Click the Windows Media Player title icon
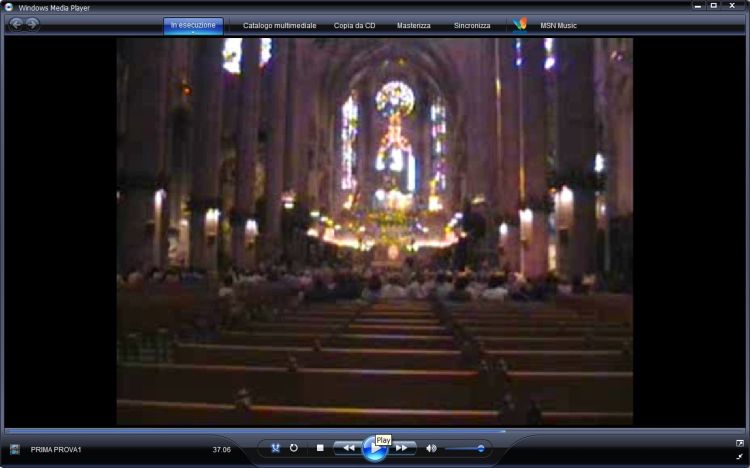The width and height of the screenshot is (750, 468). (9, 7)
